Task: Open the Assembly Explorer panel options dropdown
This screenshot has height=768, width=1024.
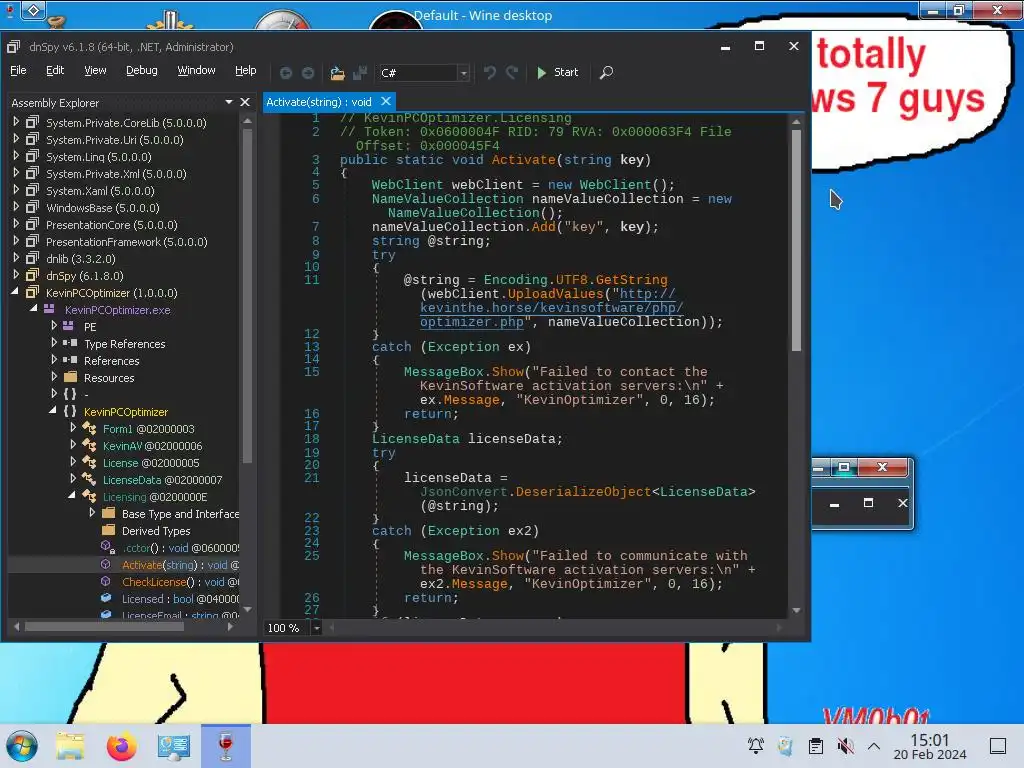Action: tap(229, 103)
